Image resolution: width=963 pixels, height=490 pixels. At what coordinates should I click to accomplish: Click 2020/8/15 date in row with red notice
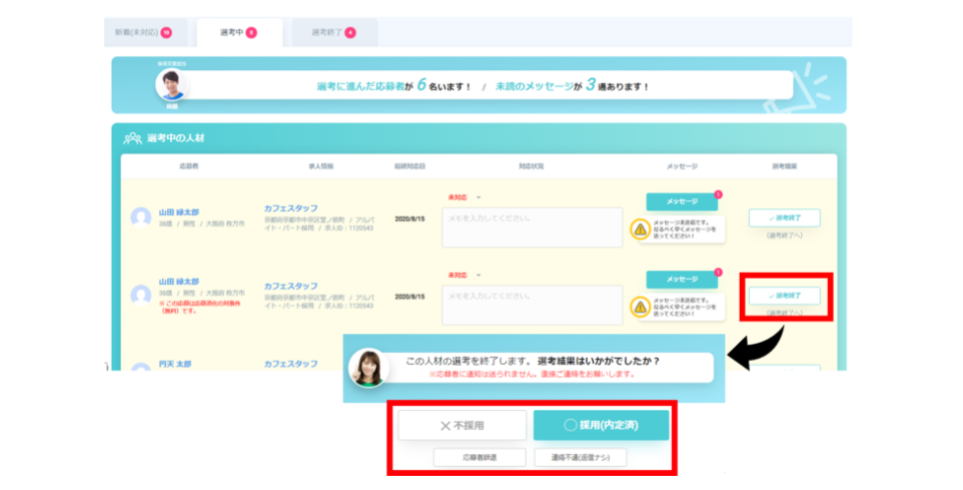[x=410, y=297]
